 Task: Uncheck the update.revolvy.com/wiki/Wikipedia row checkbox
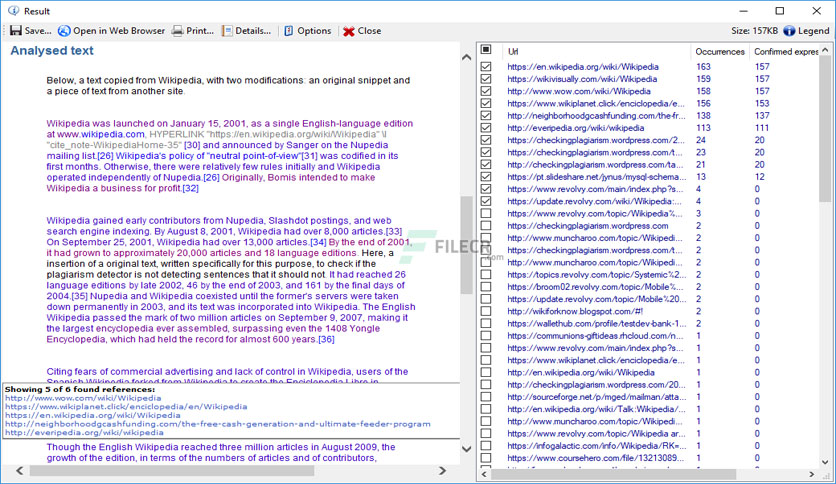[x=486, y=201]
